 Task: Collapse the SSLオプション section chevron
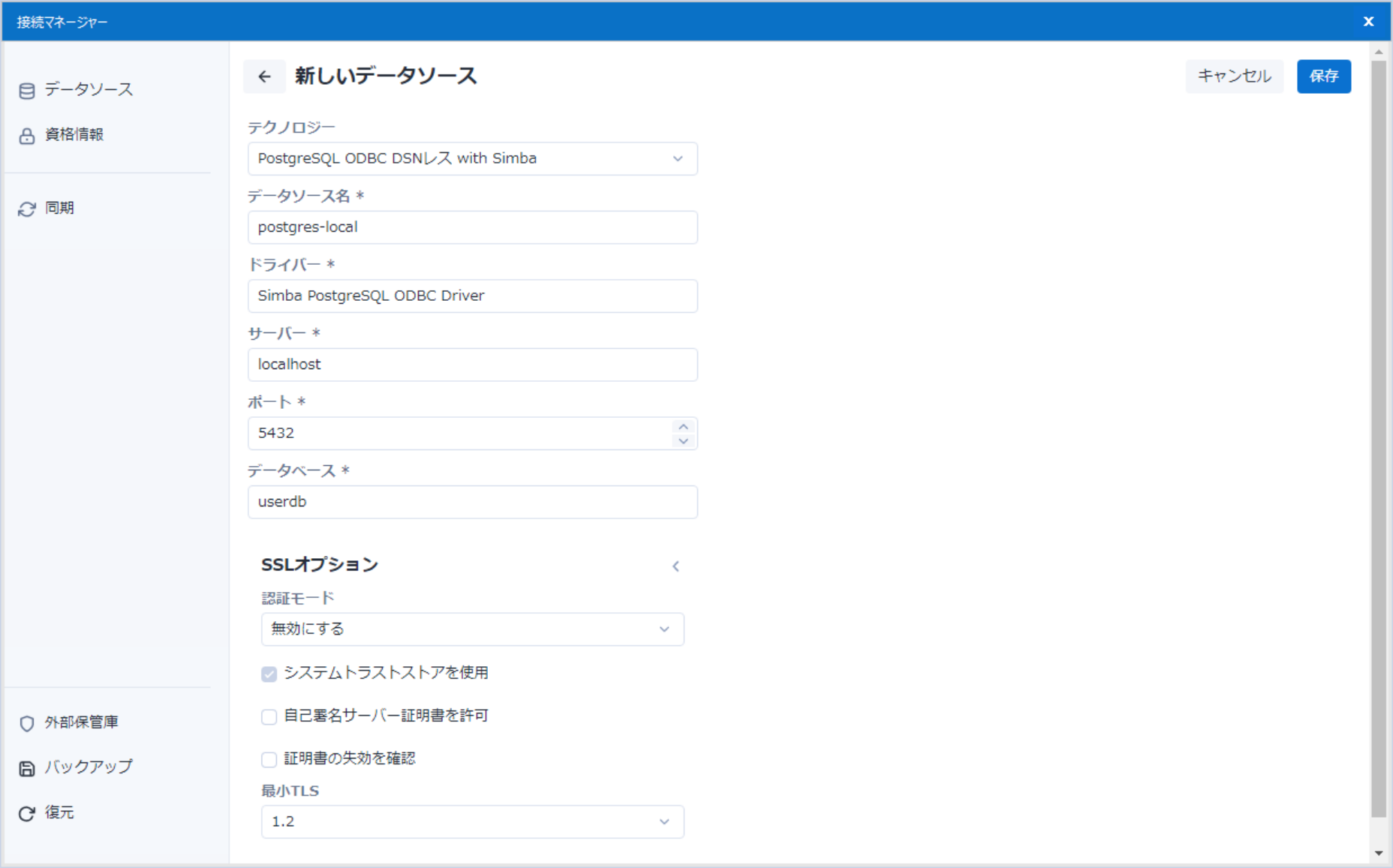[675, 566]
